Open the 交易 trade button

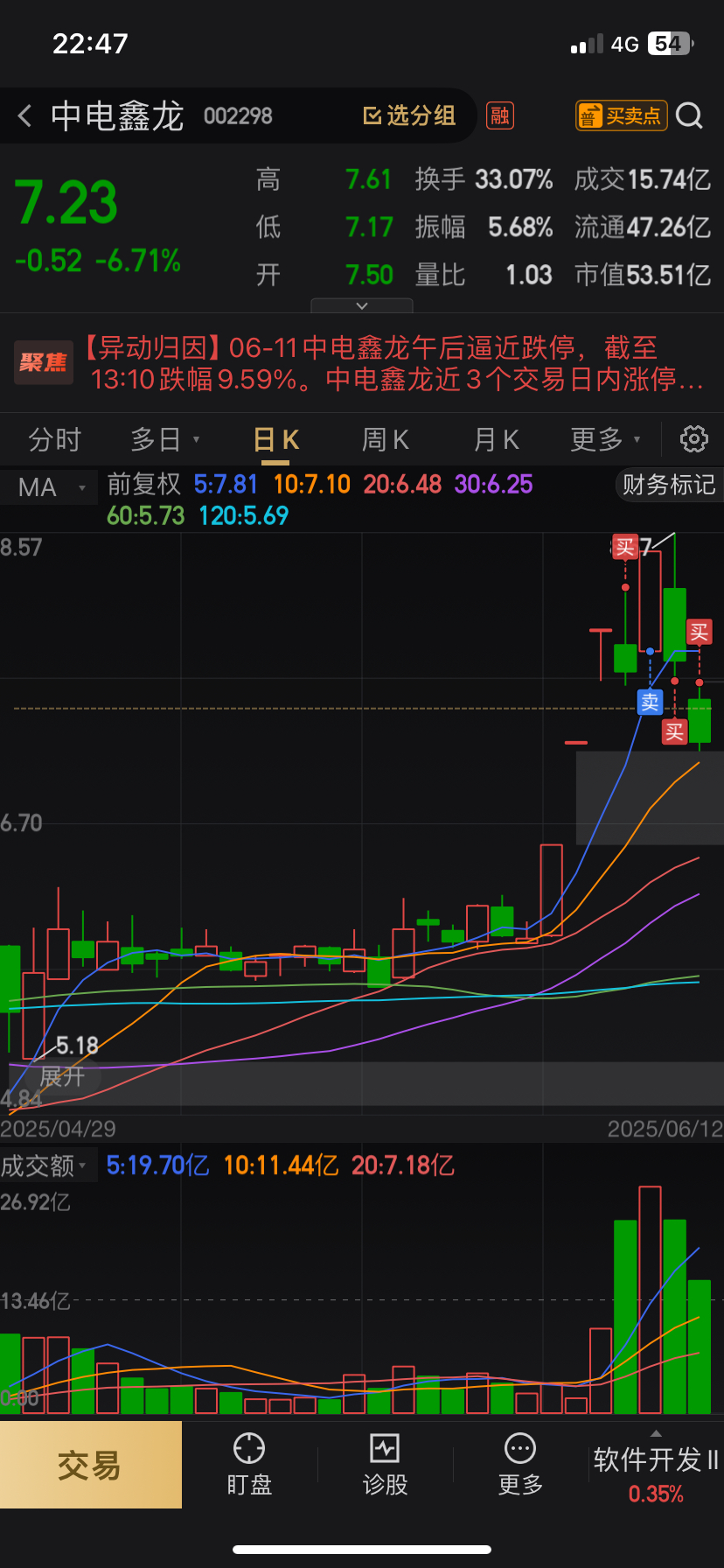click(x=91, y=1465)
